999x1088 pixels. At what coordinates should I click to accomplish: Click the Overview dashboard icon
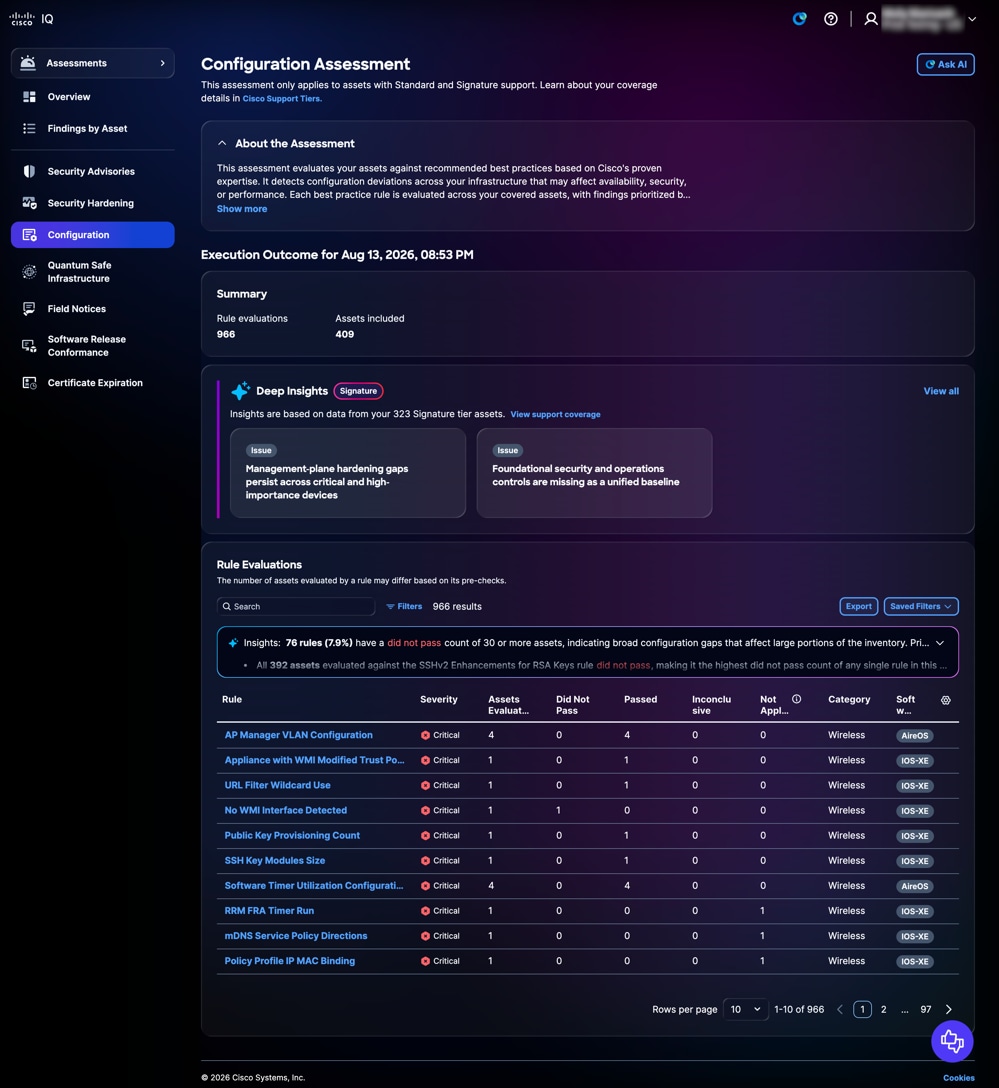29,97
